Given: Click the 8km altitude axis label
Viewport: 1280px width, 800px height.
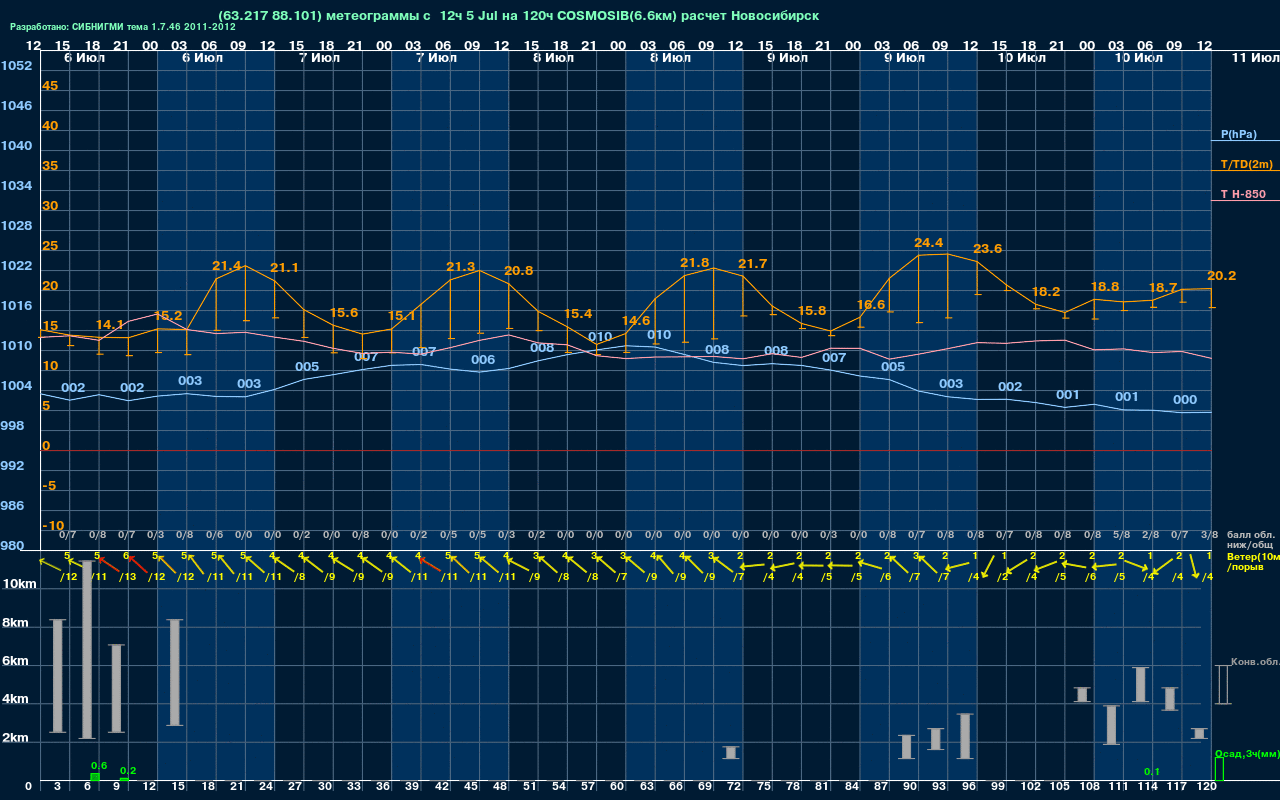Looking at the screenshot, I should tap(15, 623).
